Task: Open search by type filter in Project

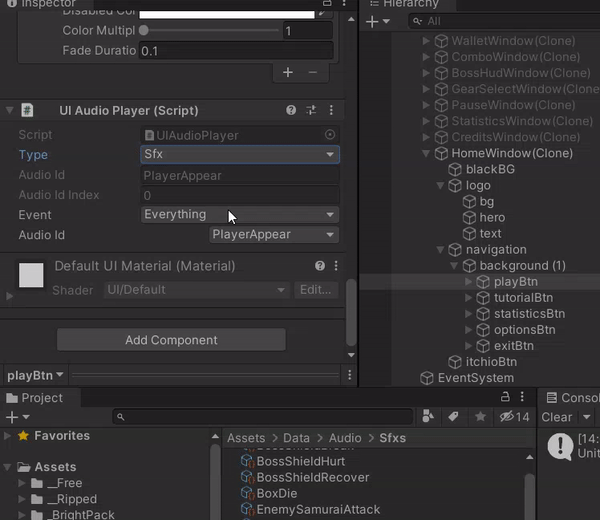Action: pyautogui.click(x=428, y=416)
